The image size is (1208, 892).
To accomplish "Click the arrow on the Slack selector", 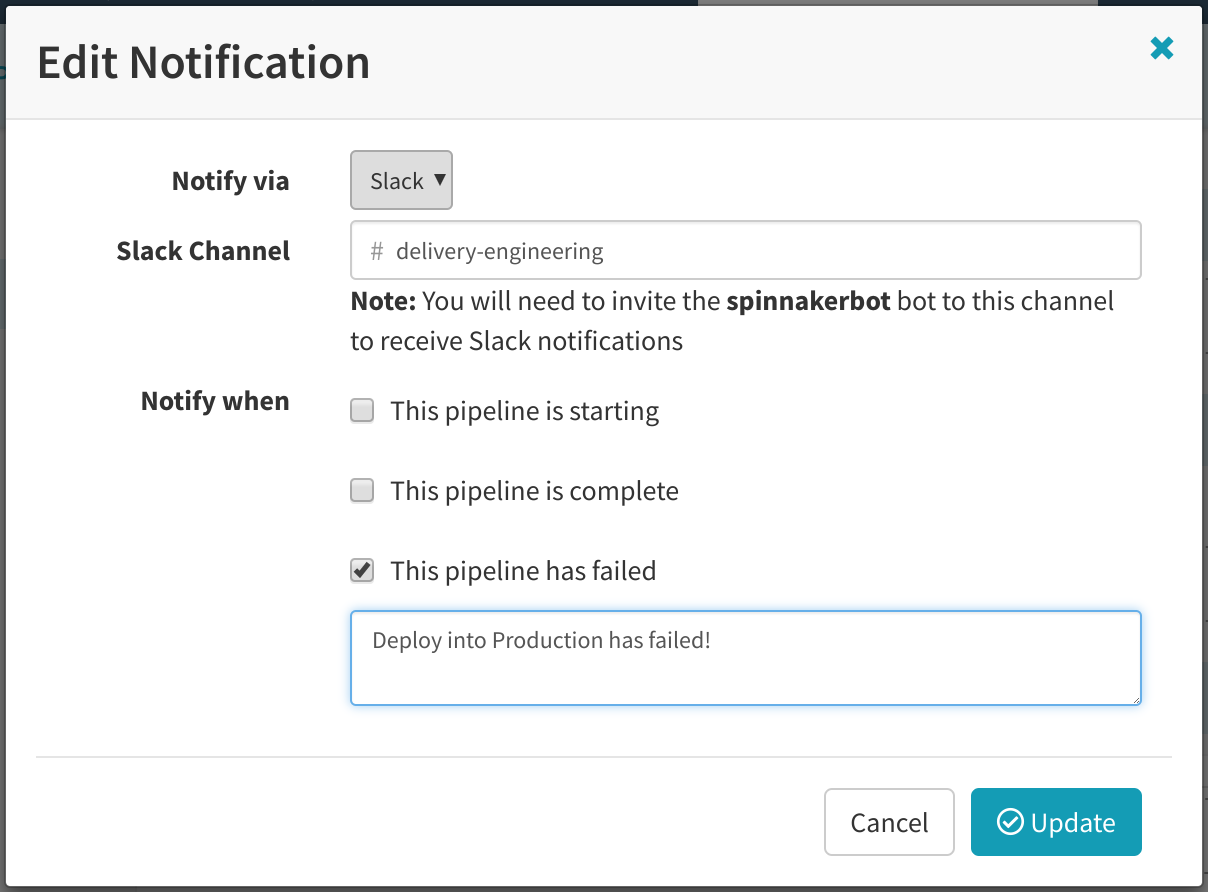I will tap(439, 180).
